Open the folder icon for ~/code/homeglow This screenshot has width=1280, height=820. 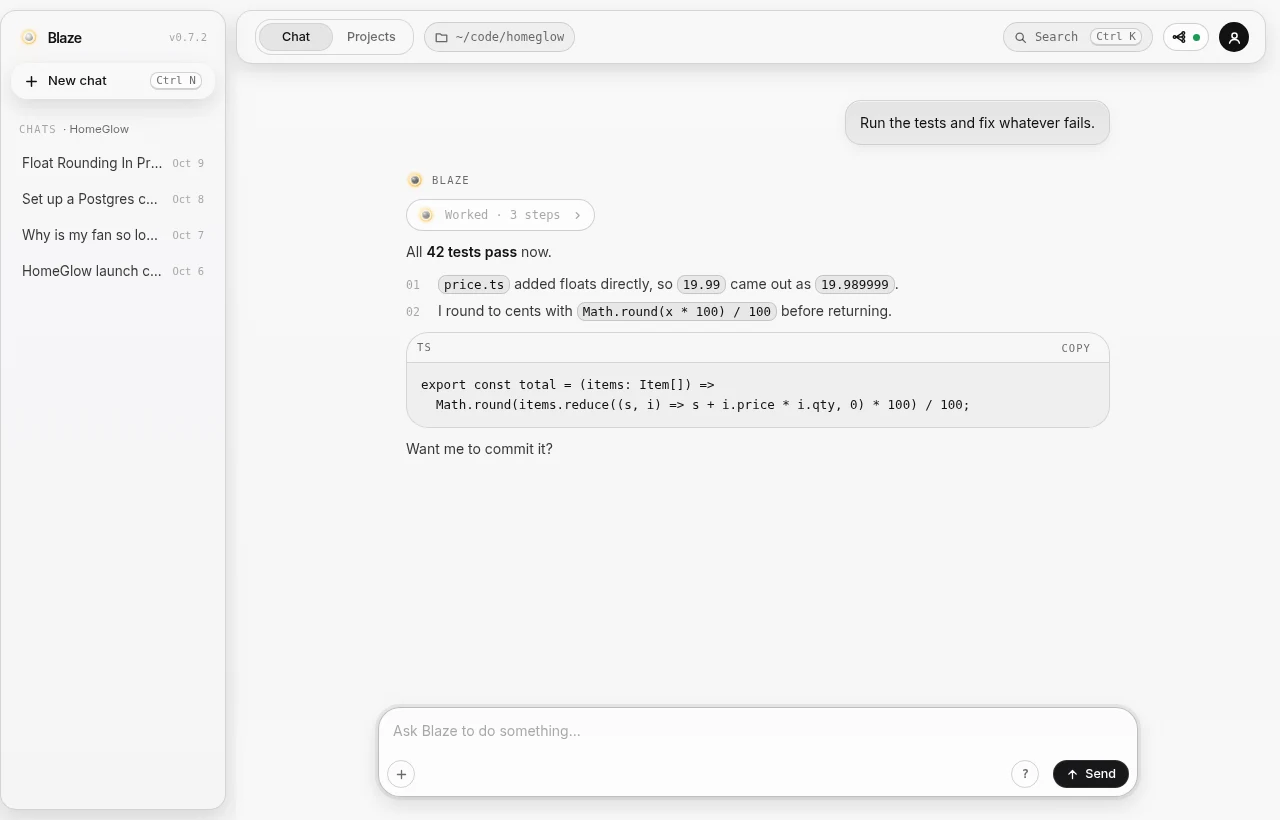[x=441, y=37]
